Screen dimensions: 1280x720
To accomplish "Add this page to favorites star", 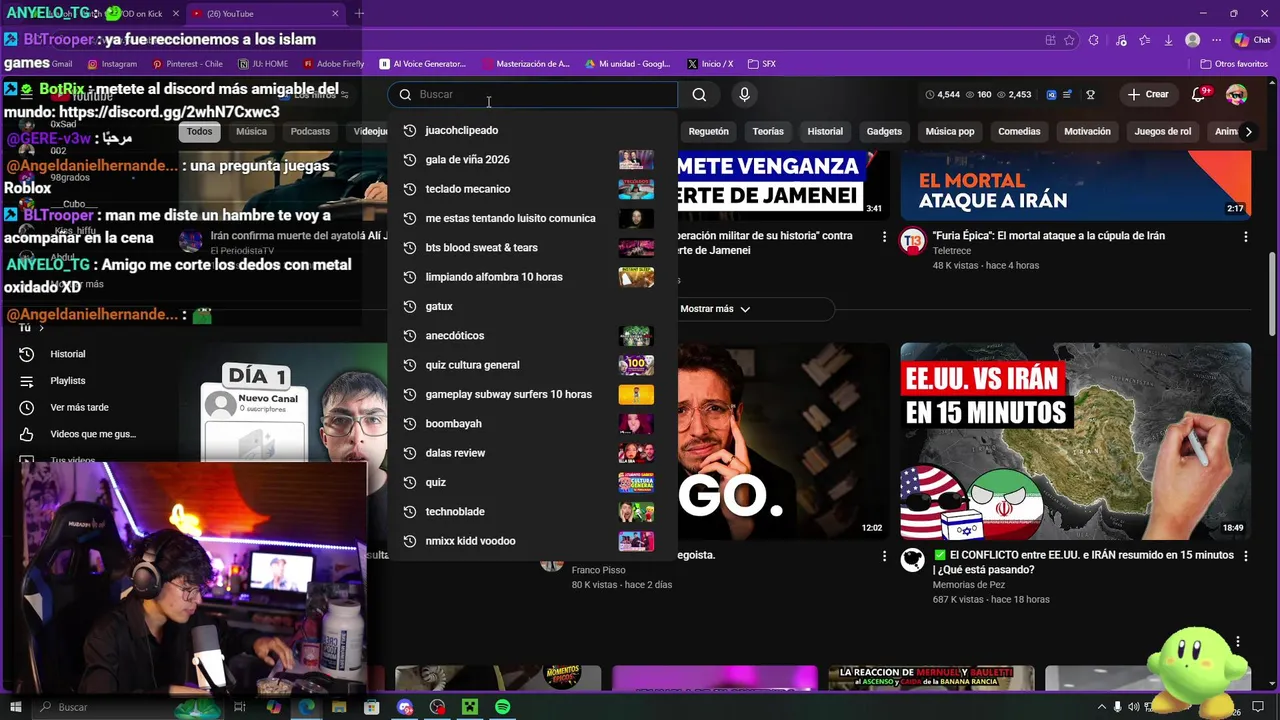I will 1069,40.
